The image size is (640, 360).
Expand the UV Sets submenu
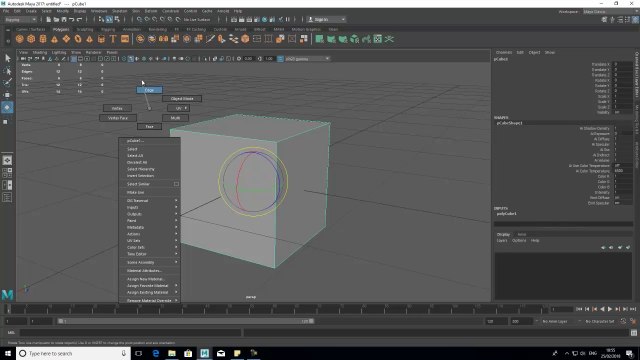(x=150, y=241)
